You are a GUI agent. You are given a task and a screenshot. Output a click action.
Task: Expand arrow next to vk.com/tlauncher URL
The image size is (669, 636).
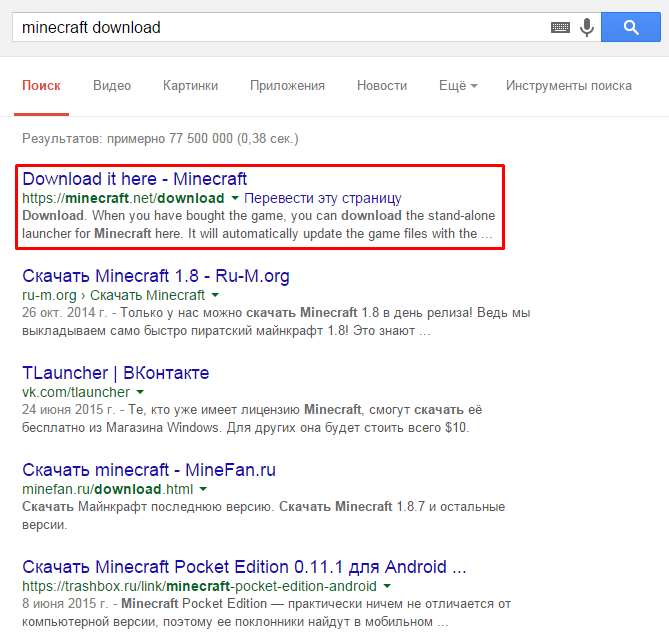coord(140,392)
